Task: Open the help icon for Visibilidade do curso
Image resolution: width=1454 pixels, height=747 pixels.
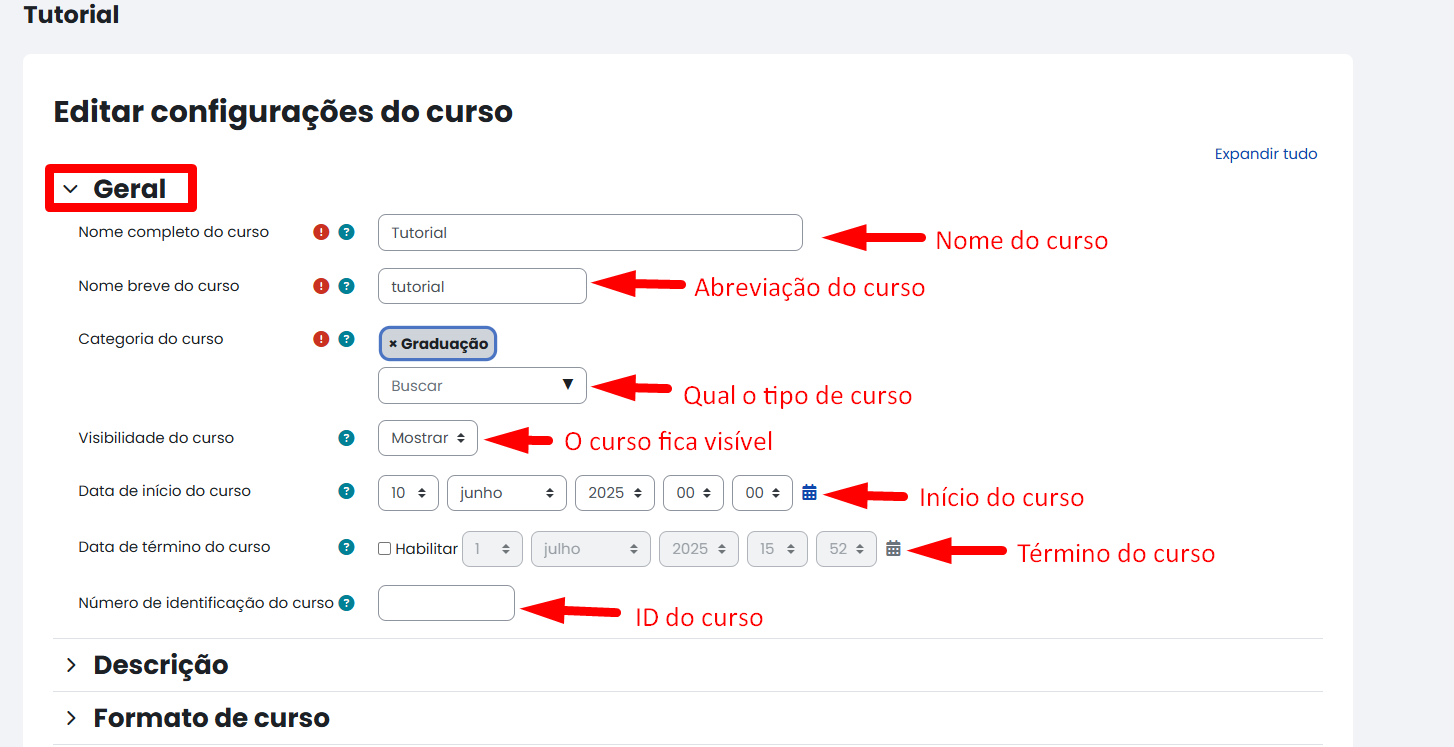Action: pyautogui.click(x=346, y=437)
